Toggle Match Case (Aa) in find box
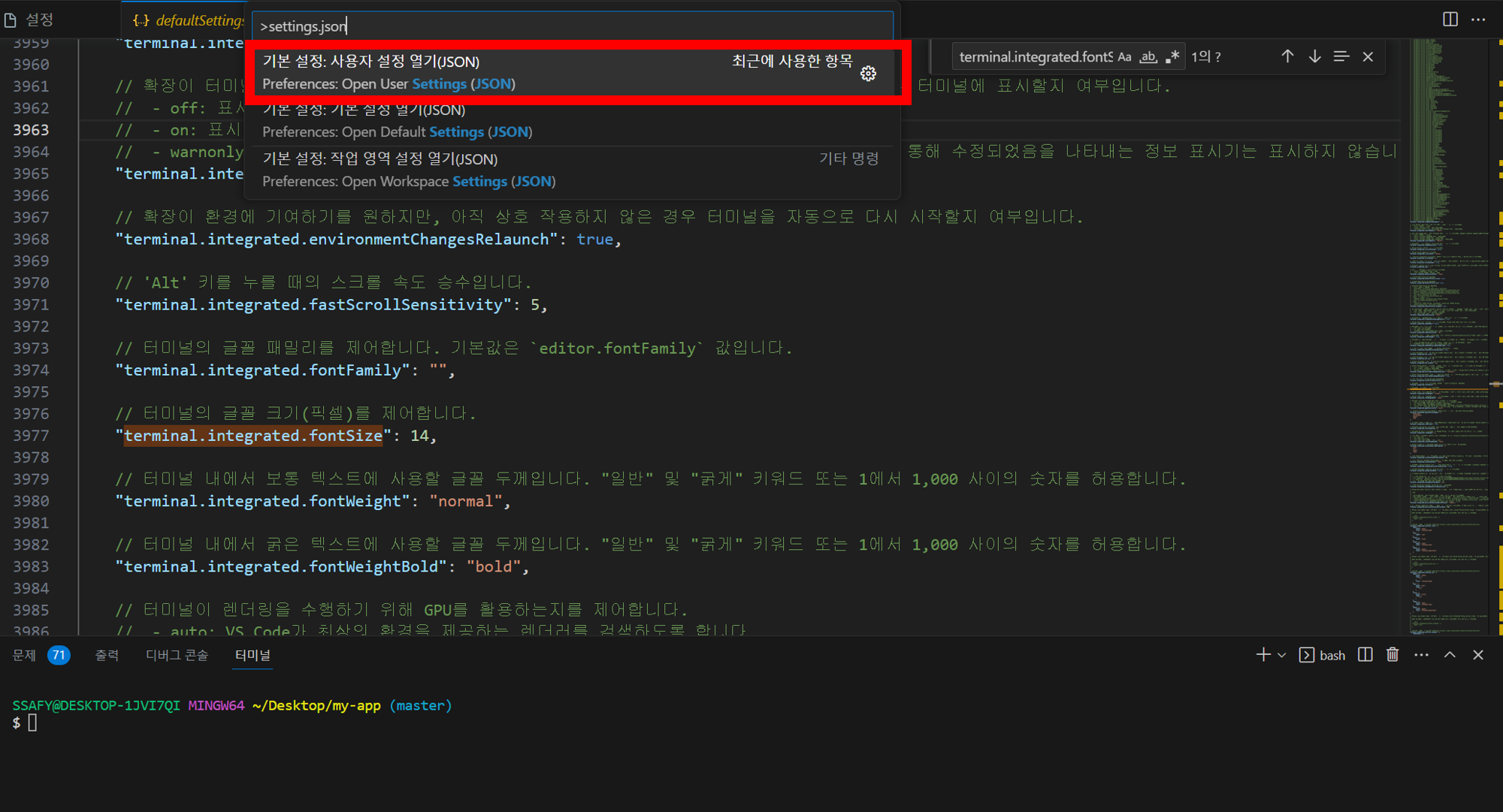The height and width of the screenshot is (812, 1503). coord(1124,57)
